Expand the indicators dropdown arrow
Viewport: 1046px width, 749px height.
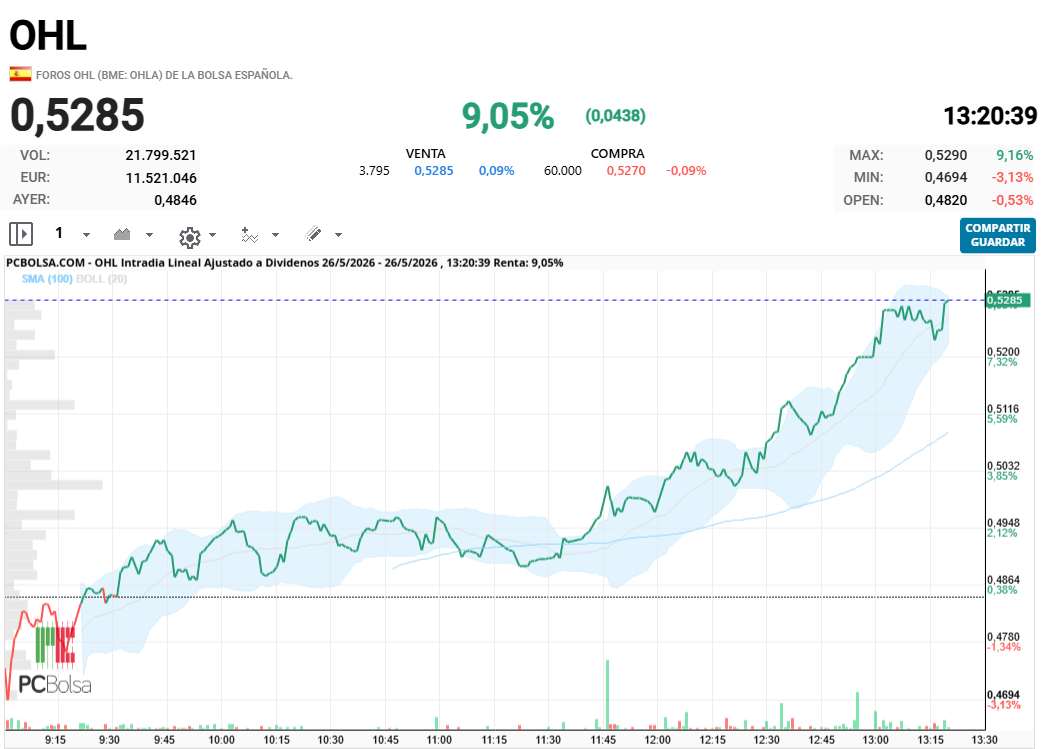pyautogui.click(x=276, y=235)
